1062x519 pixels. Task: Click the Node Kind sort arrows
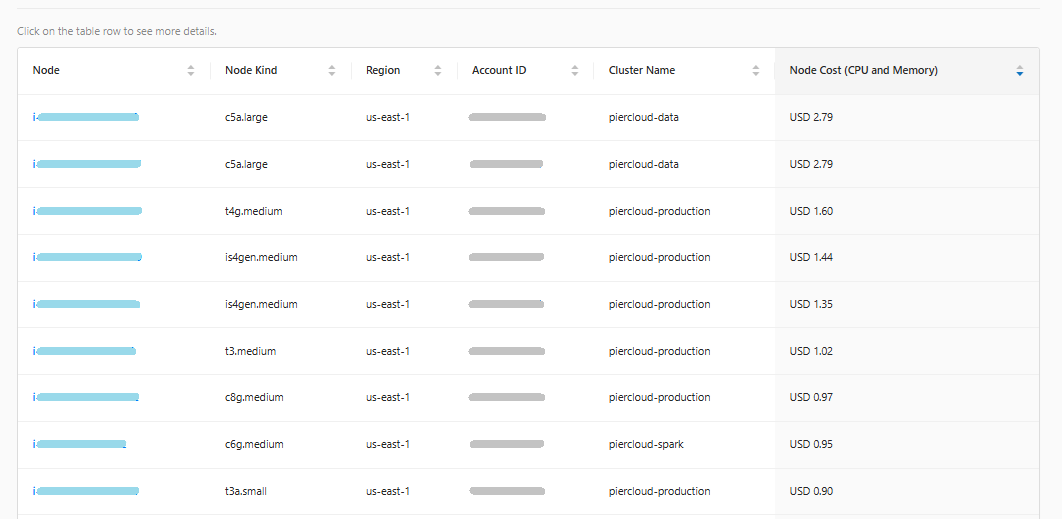pos(332,71)
